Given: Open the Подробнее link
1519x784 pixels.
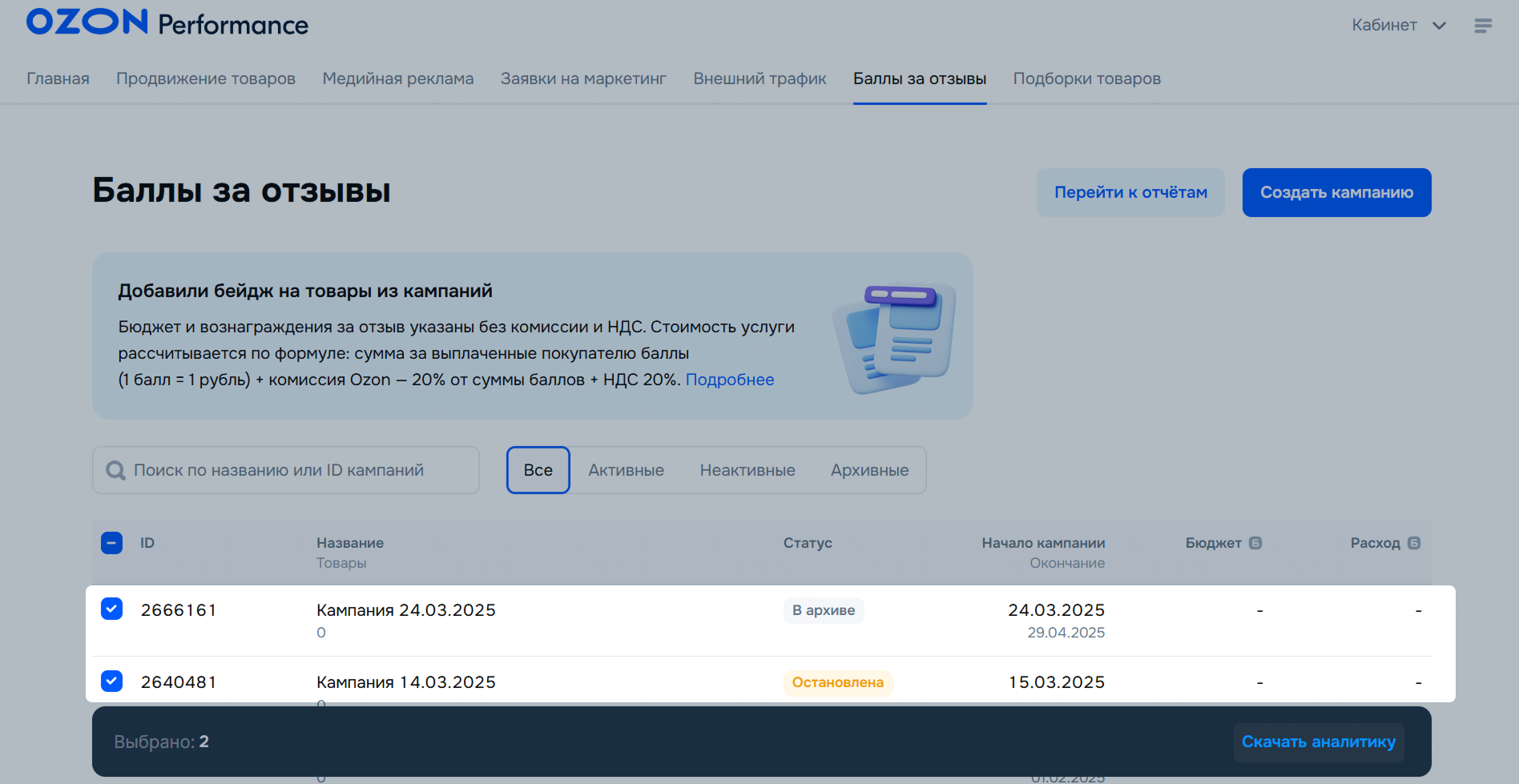Looking at the screenshot, I should (730, 380).
